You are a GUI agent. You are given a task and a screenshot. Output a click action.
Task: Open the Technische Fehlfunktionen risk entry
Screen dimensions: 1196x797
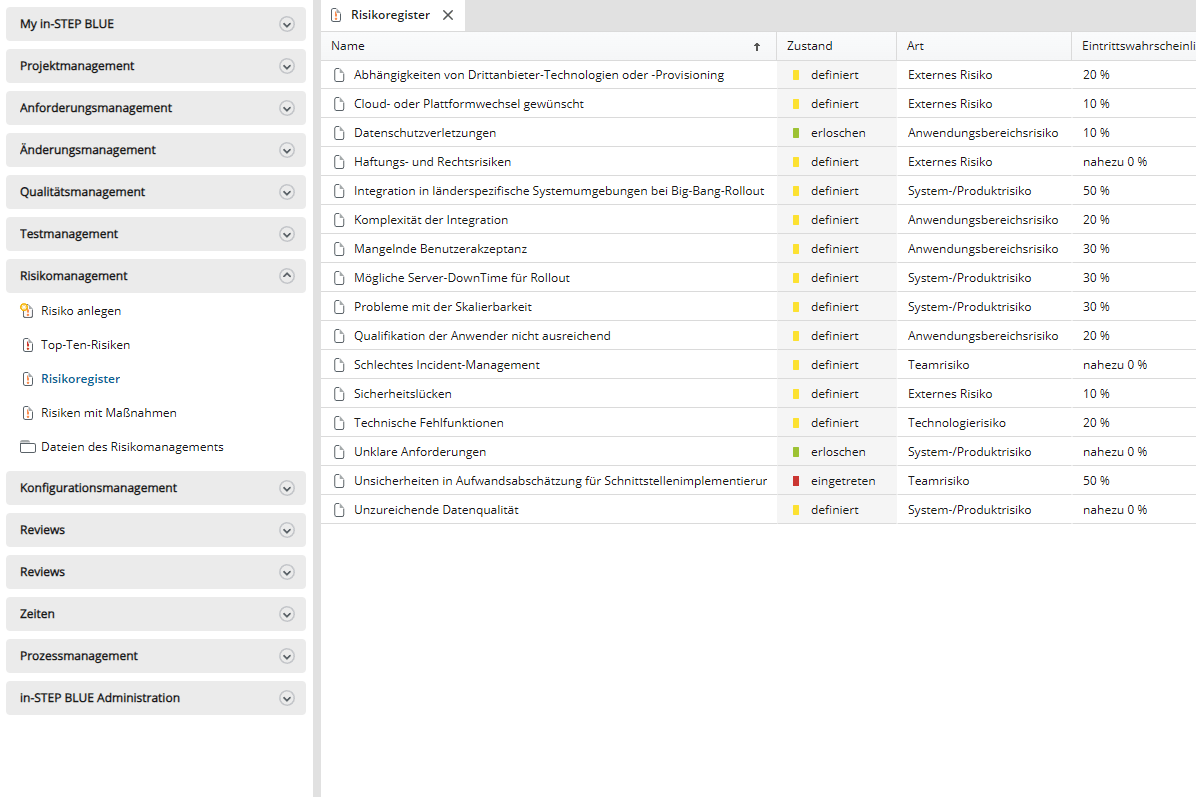pos(428,423)
